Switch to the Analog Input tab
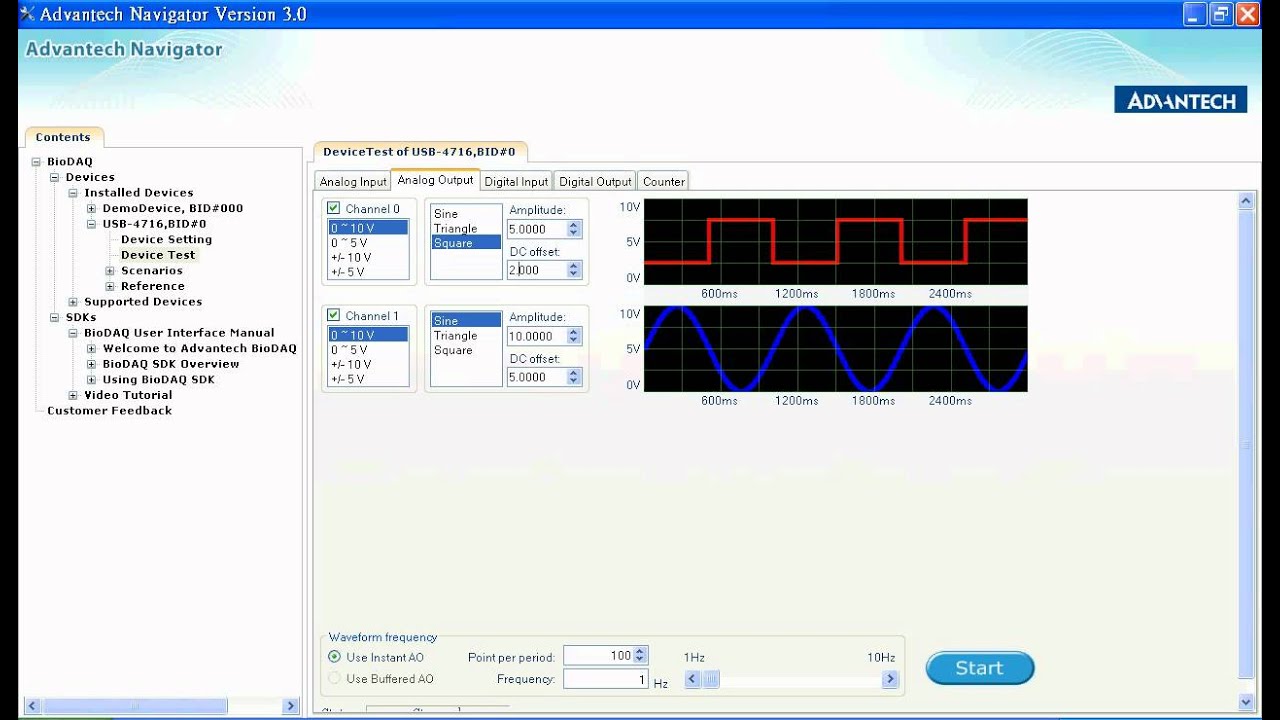Viewport: 1280px width, 720px height. click(353, 182)
